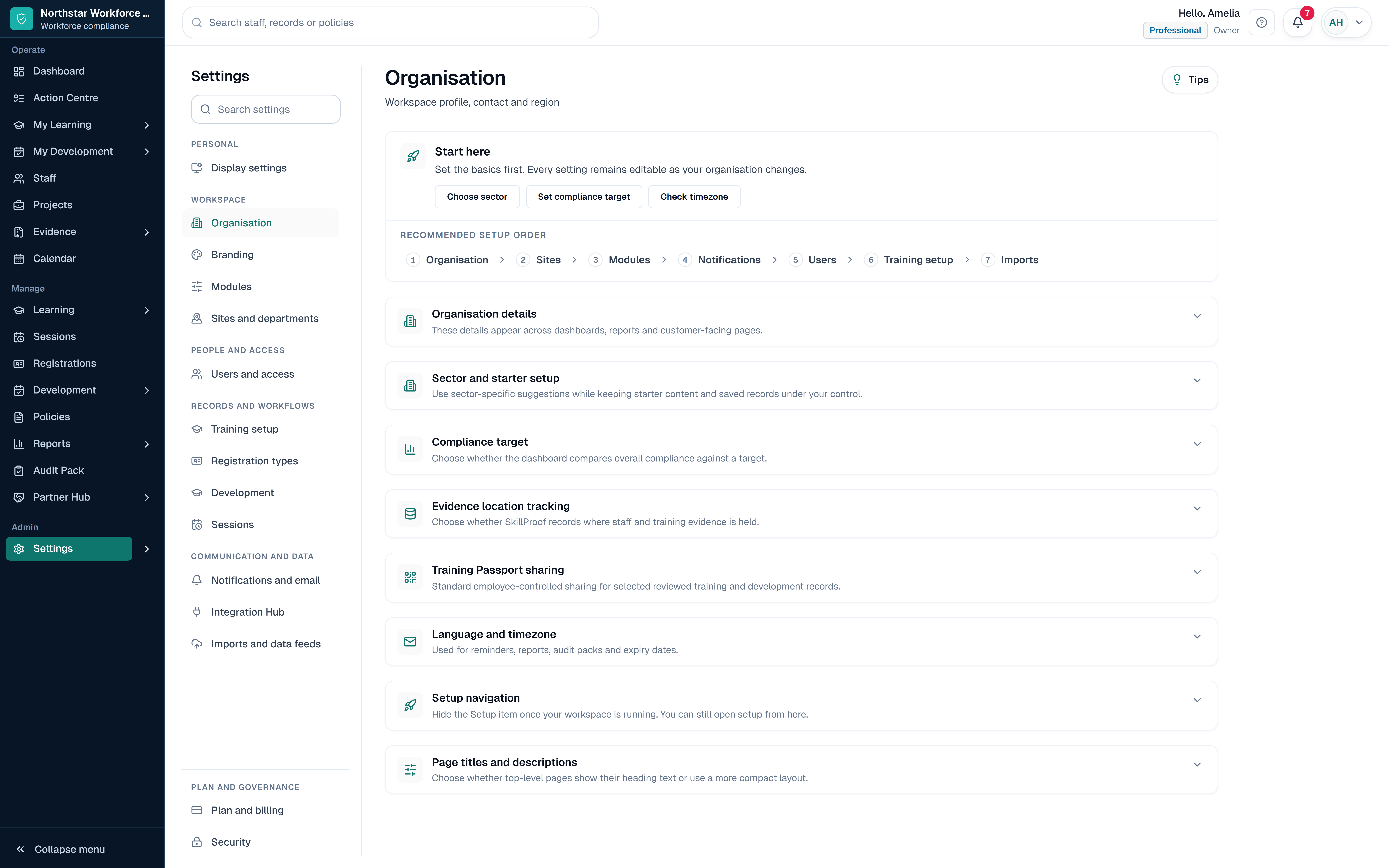Expand the Partner Hub submenu arrow

(147, 498)
